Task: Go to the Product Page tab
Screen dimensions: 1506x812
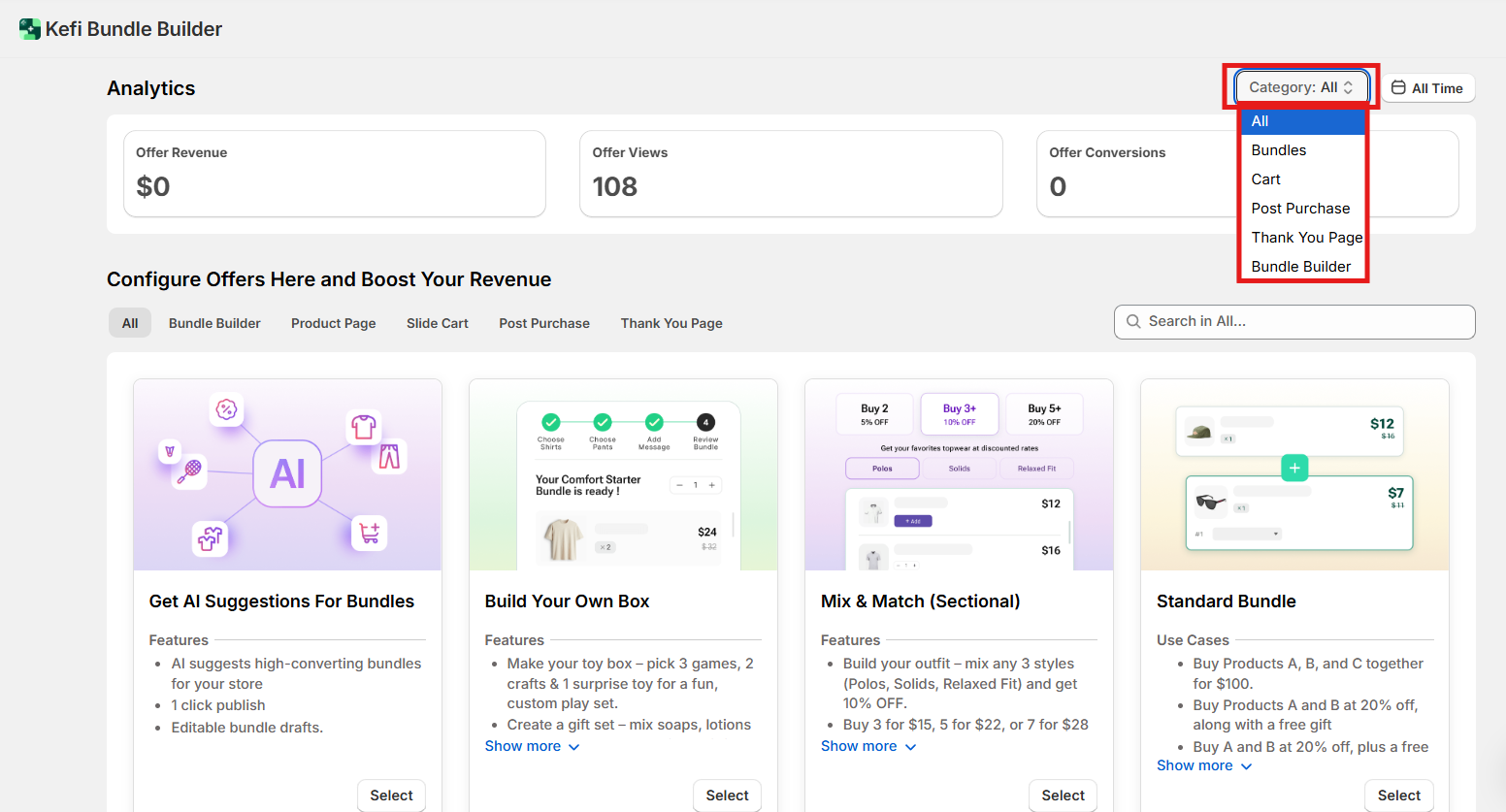Action: (x=333, y=323)
